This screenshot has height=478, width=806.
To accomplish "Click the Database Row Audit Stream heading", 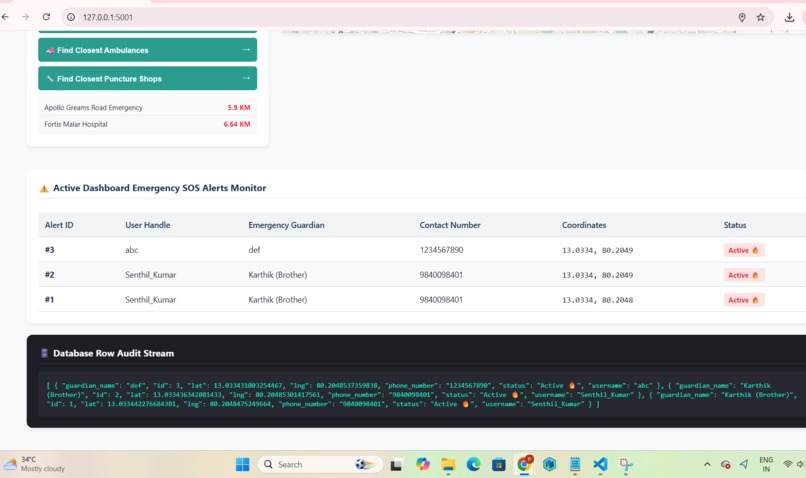I will 114,353.
